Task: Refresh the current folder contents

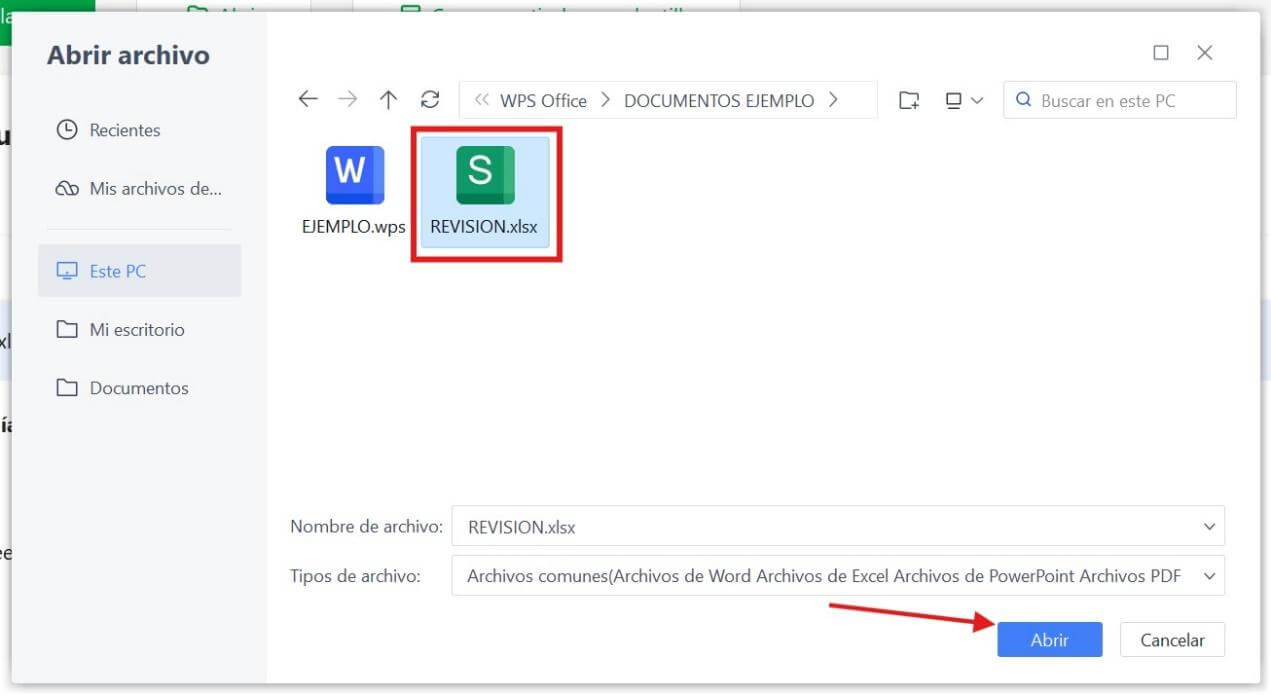Action: point(430,99)
